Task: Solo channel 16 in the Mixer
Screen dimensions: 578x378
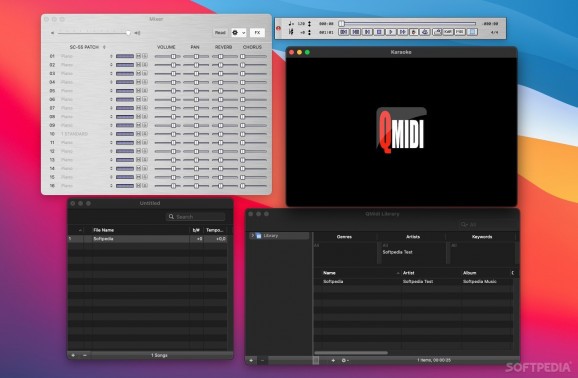Action: pyautogui.click(x=145, y=185)
